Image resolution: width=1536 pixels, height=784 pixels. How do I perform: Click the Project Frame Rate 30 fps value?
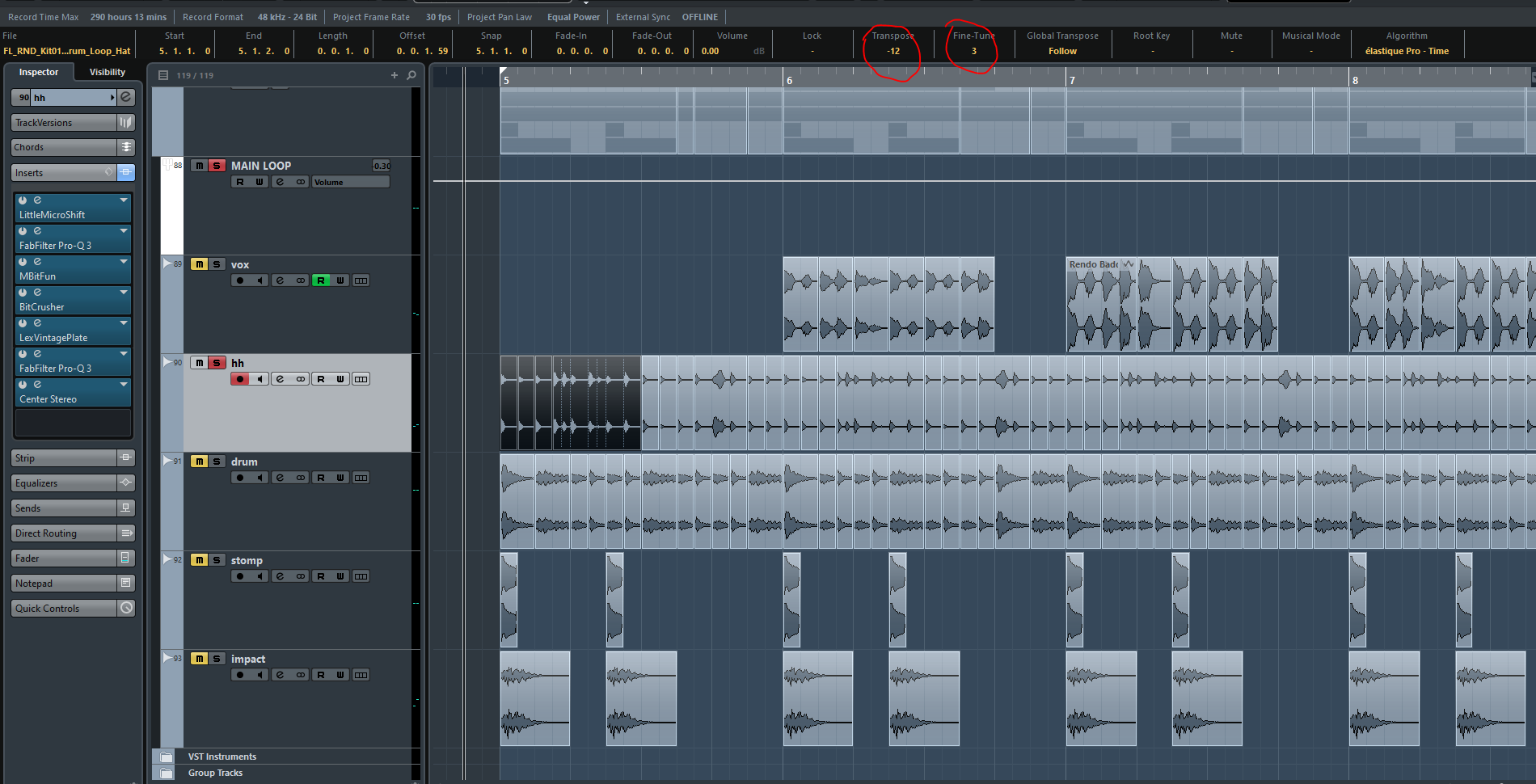[x=438, y=17]
